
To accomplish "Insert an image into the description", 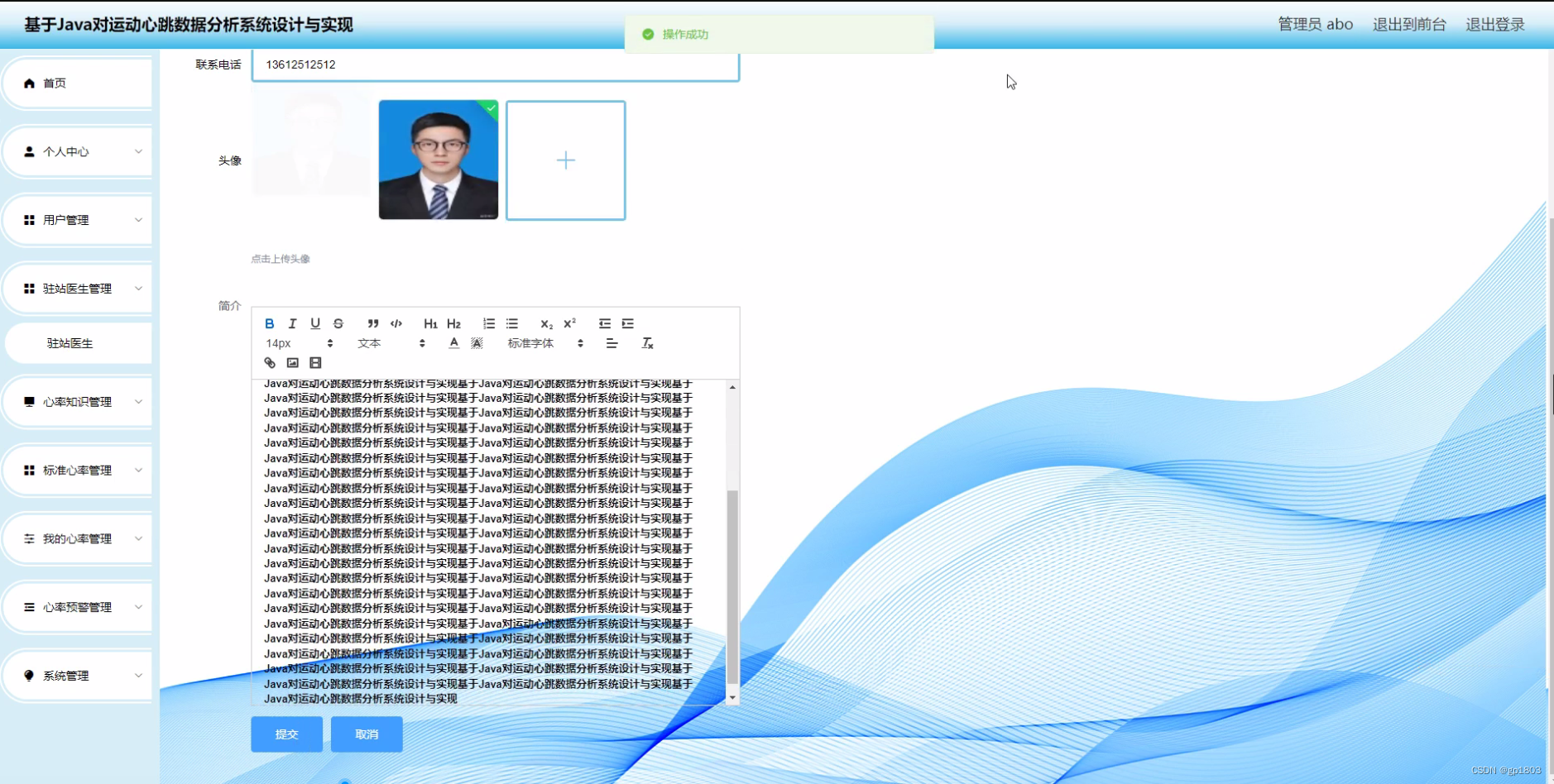I will point(293,362).
